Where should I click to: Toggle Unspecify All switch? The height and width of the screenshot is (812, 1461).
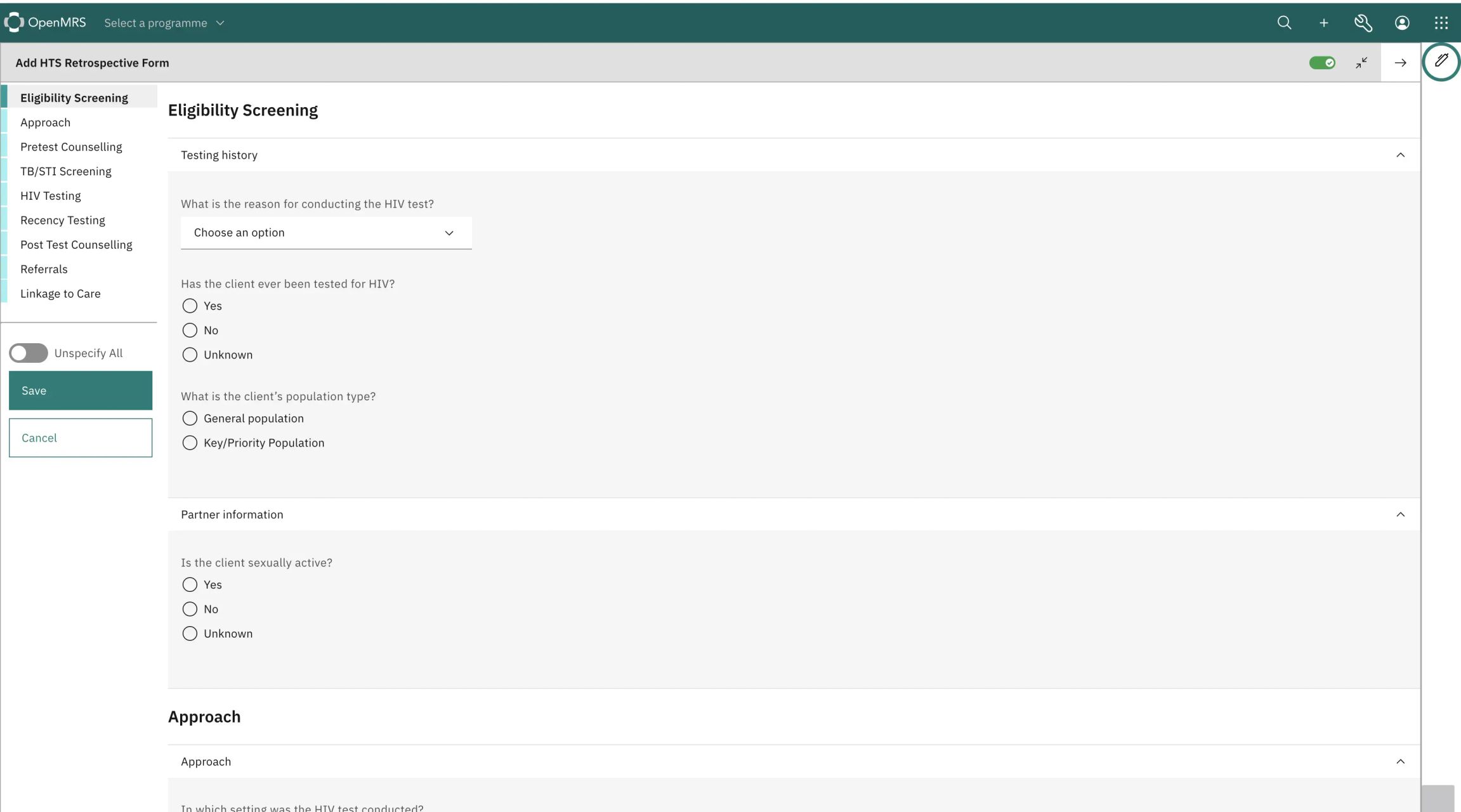[x=28, y=352]
